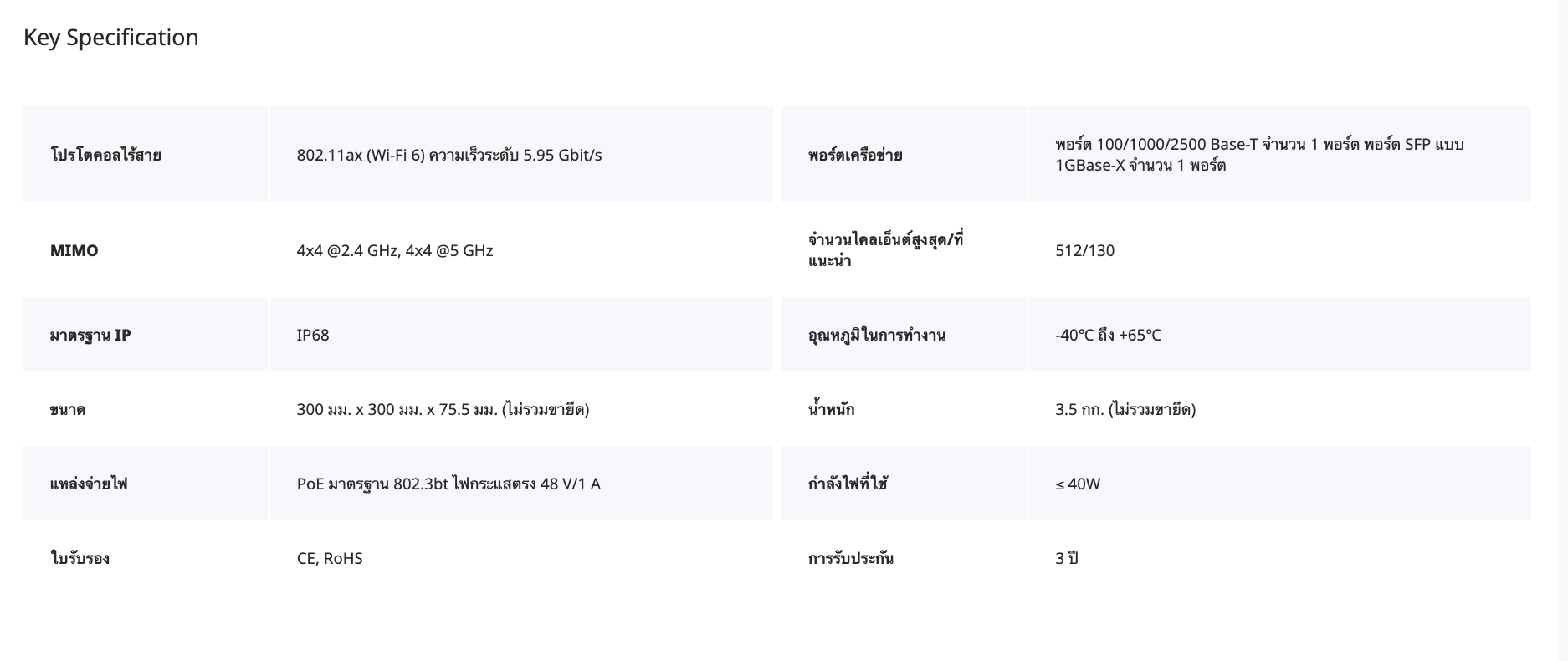The width and height of the screenshot is (1568, 661).
Task: Click the Key Specification heading
Action: click(110, 38)
